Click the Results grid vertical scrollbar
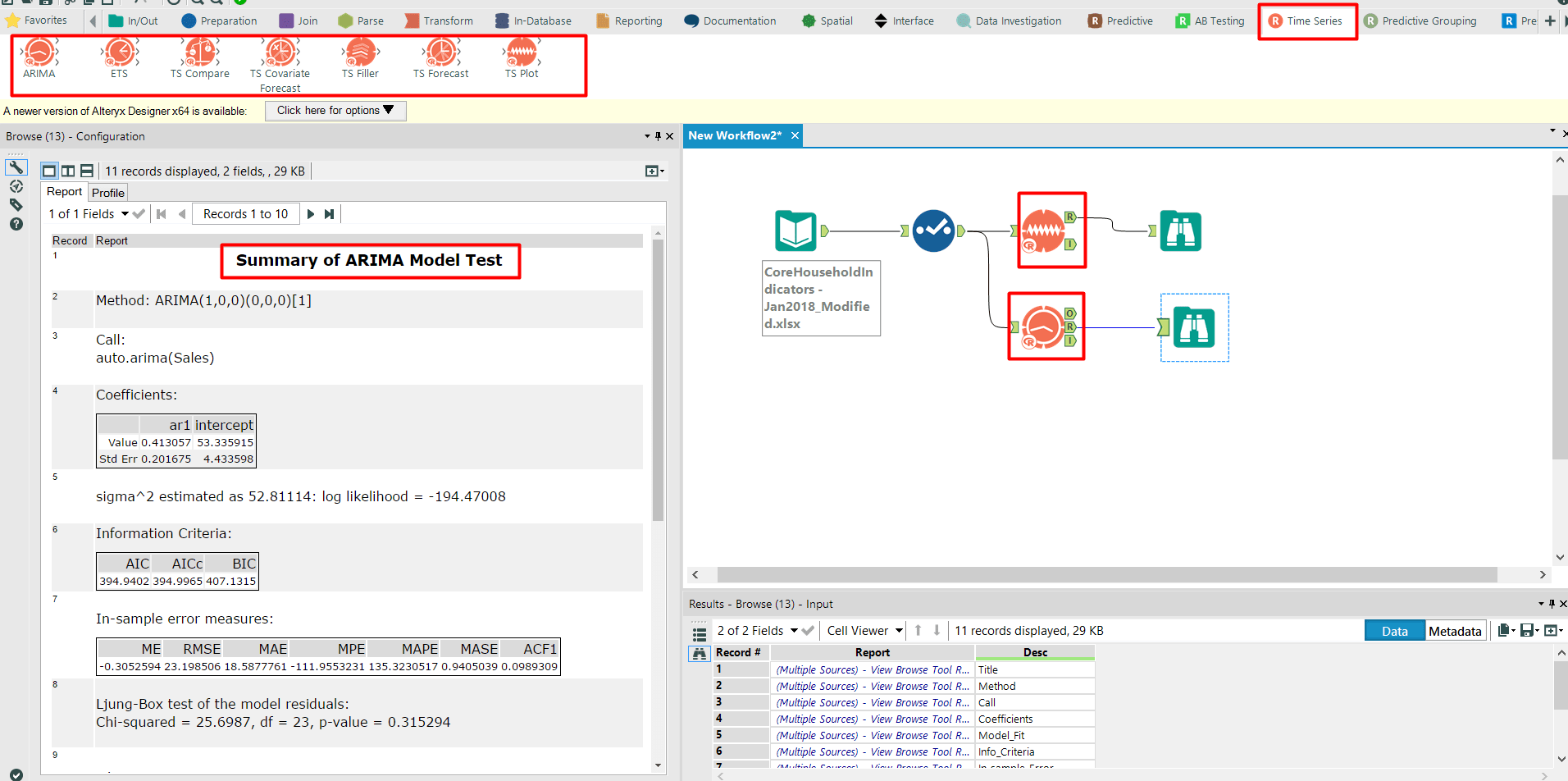This screenshot has width=1568, height=781. (1560, 686)
